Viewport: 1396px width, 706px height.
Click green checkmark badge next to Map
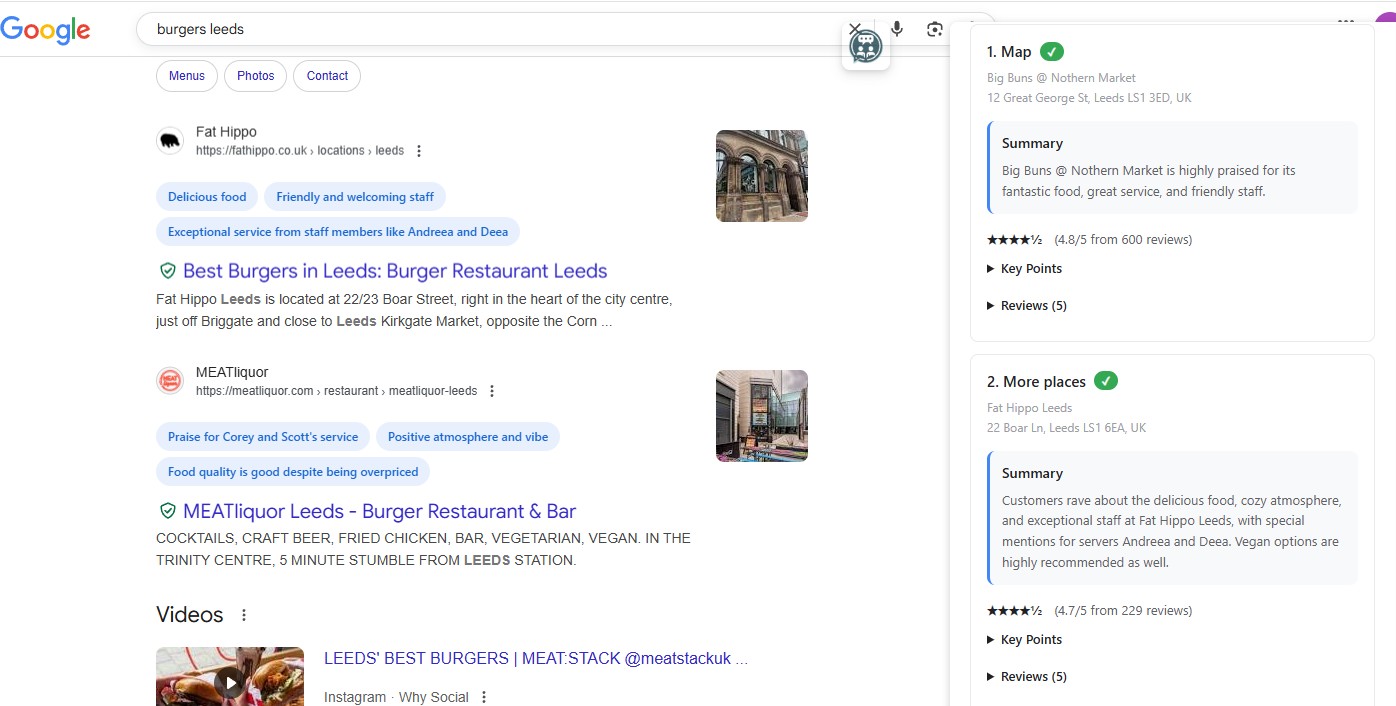point(1051,52)
